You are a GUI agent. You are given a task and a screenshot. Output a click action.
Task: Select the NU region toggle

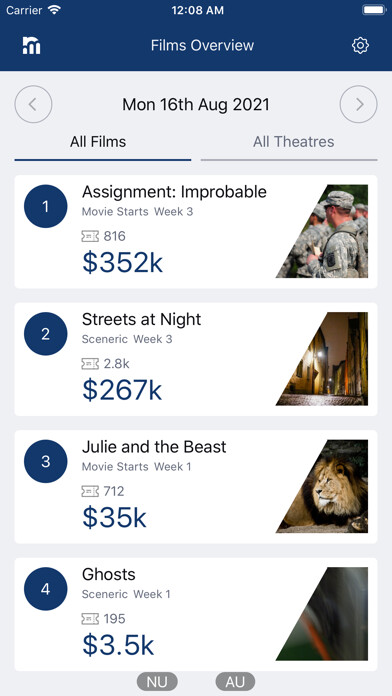(x=157, y=682)
